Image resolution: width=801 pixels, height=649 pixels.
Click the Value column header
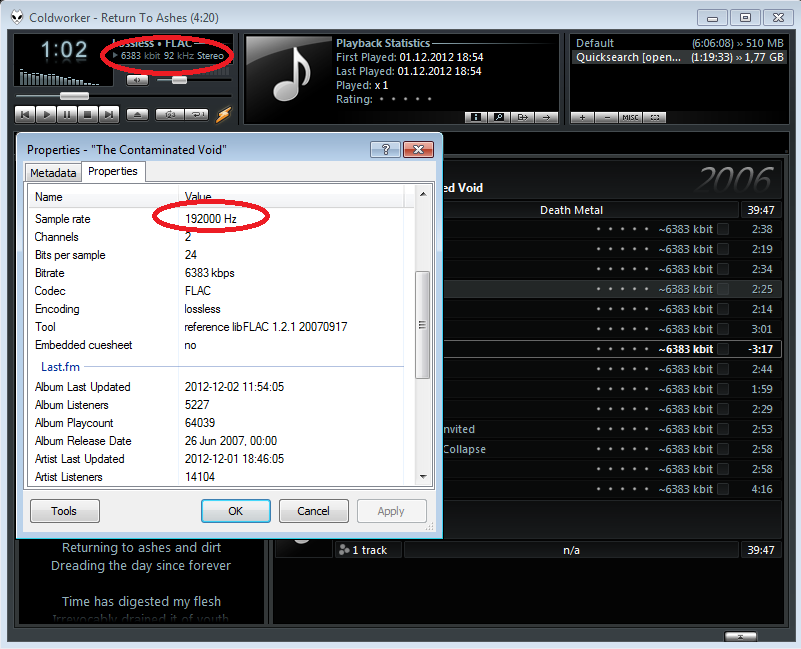click(291, 197)
